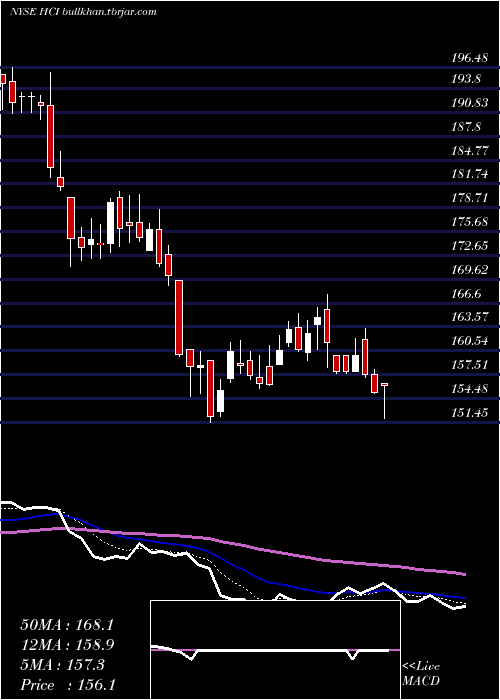500x700 pixels.
Task: Click the NYSE HCI bullkhan.tbrjar.com title text
Action: tap(83, 12)
